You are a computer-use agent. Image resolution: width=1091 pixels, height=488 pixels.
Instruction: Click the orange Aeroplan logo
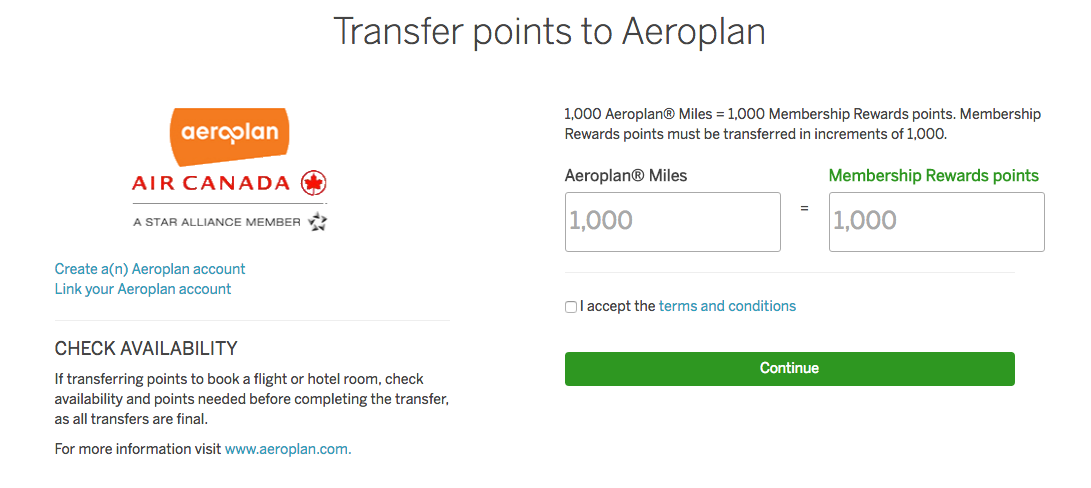pos(230,136)
